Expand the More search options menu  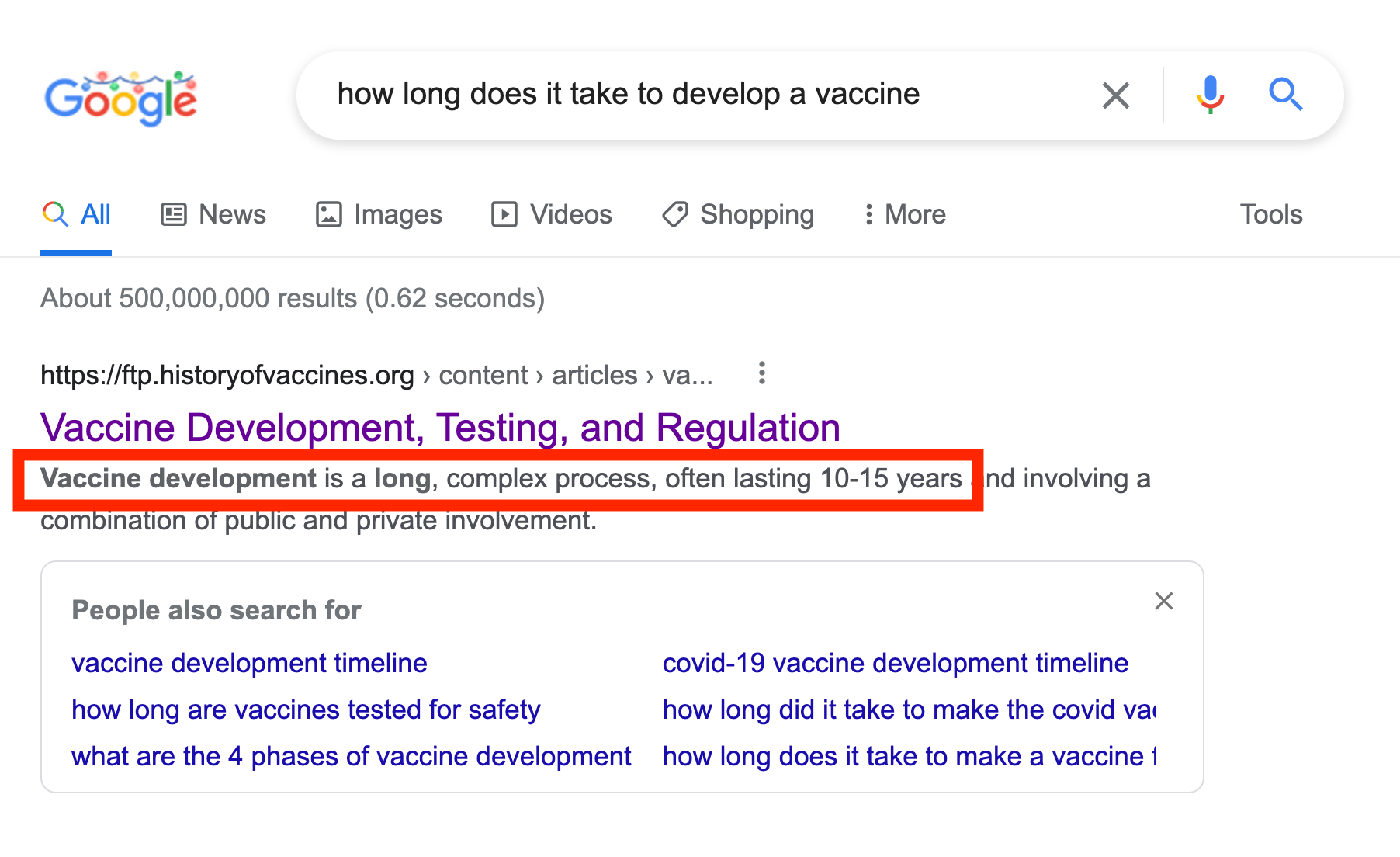click(904, 214)
